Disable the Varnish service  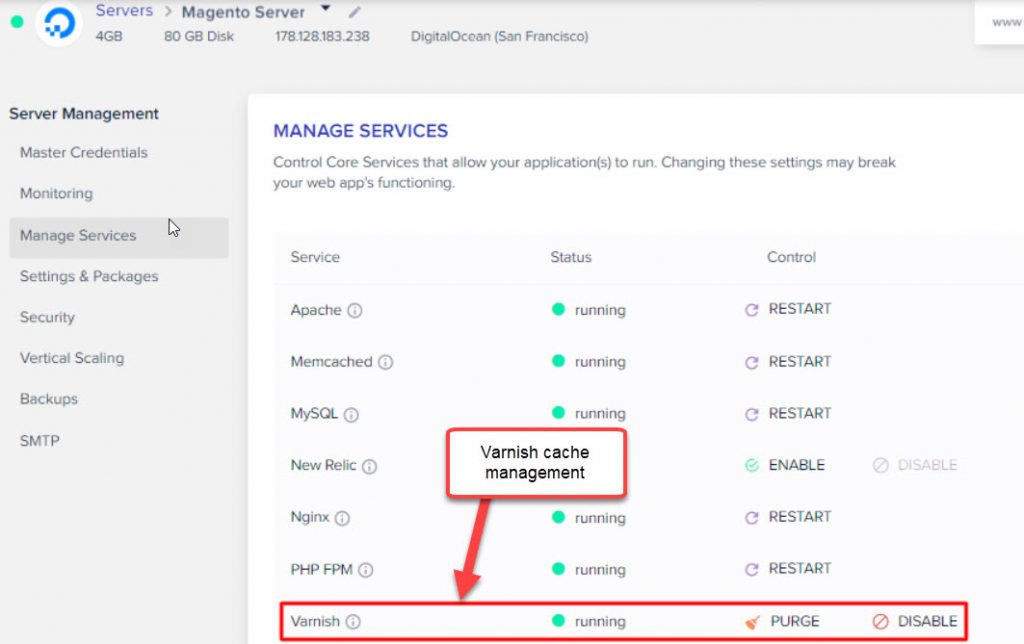click(x=915, y=621)
